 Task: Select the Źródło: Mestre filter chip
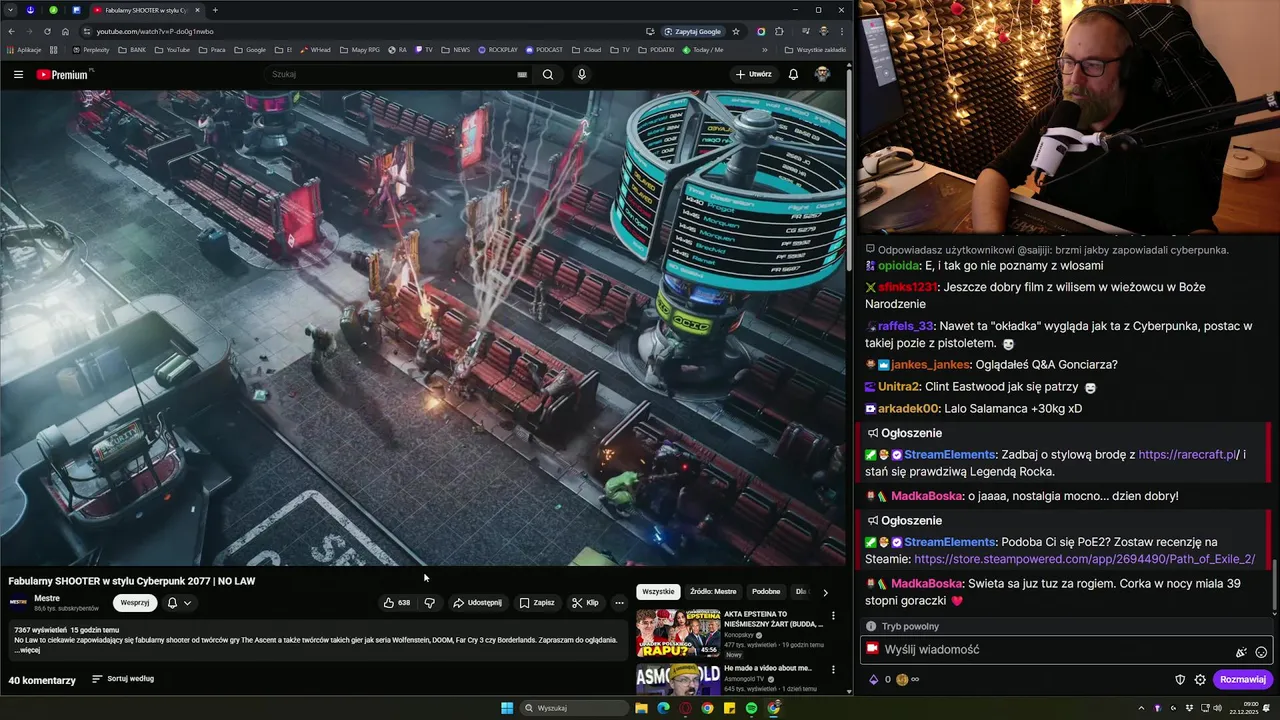point(713,592)
